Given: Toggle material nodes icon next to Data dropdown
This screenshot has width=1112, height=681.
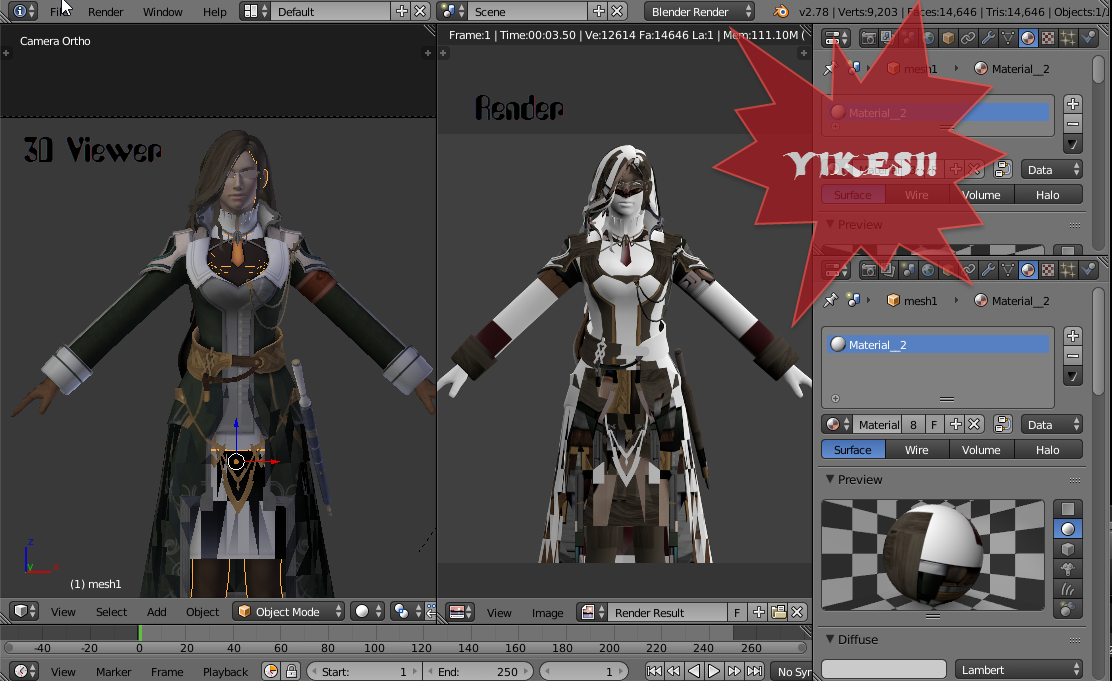Looking at the screenshot, I should coord(1003,424).
